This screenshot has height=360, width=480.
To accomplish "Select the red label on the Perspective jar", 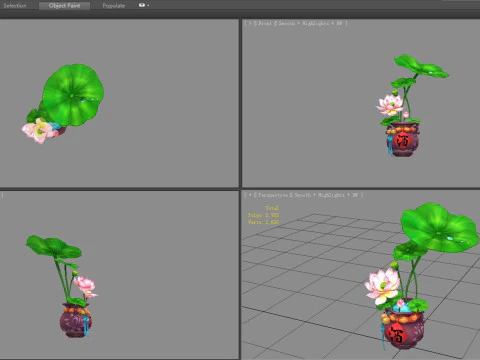I will (x=396, y=333).
